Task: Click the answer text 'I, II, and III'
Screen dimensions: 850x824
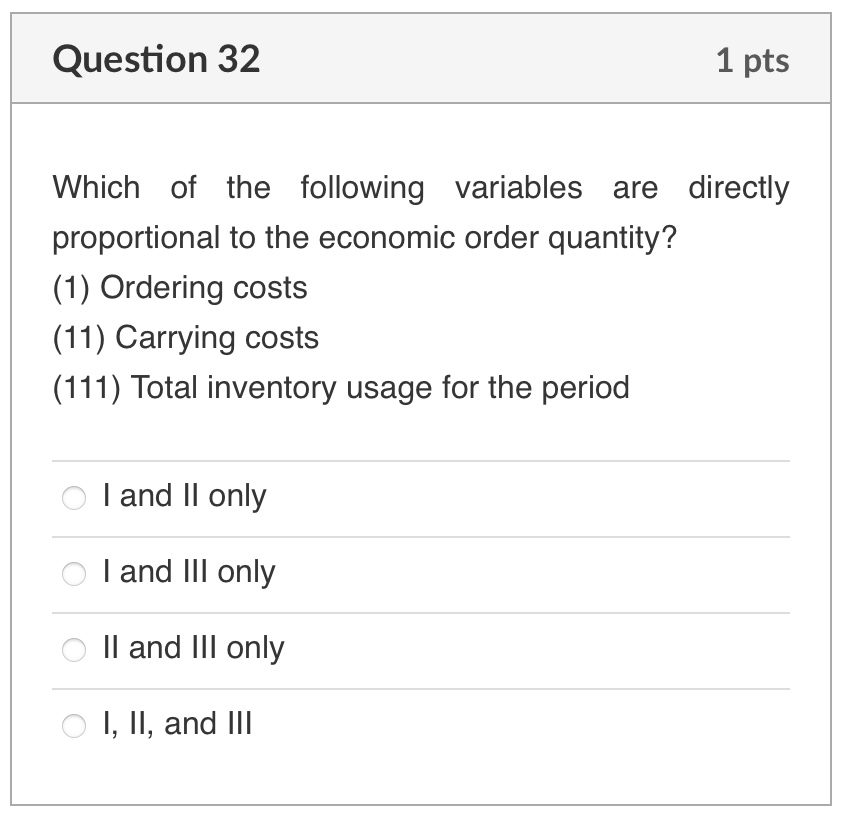Action: [x=178, y=723]
